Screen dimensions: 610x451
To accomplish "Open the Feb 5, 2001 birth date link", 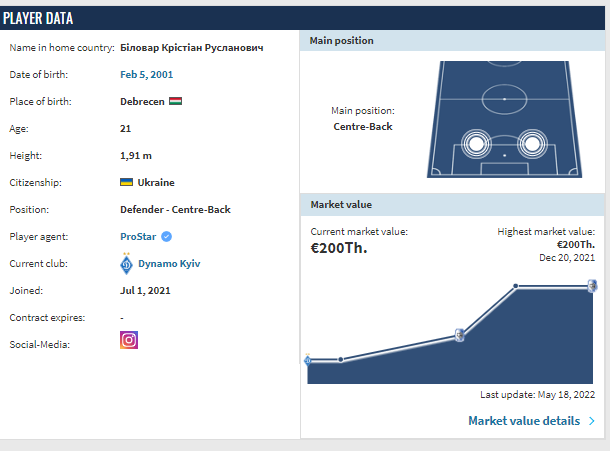I will (x=146, y=75).
